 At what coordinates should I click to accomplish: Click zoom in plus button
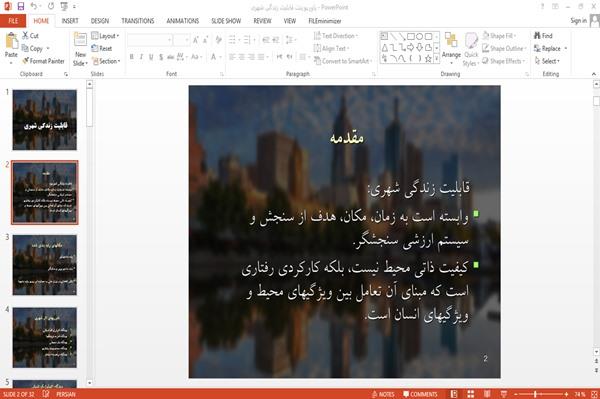(566, 394)
